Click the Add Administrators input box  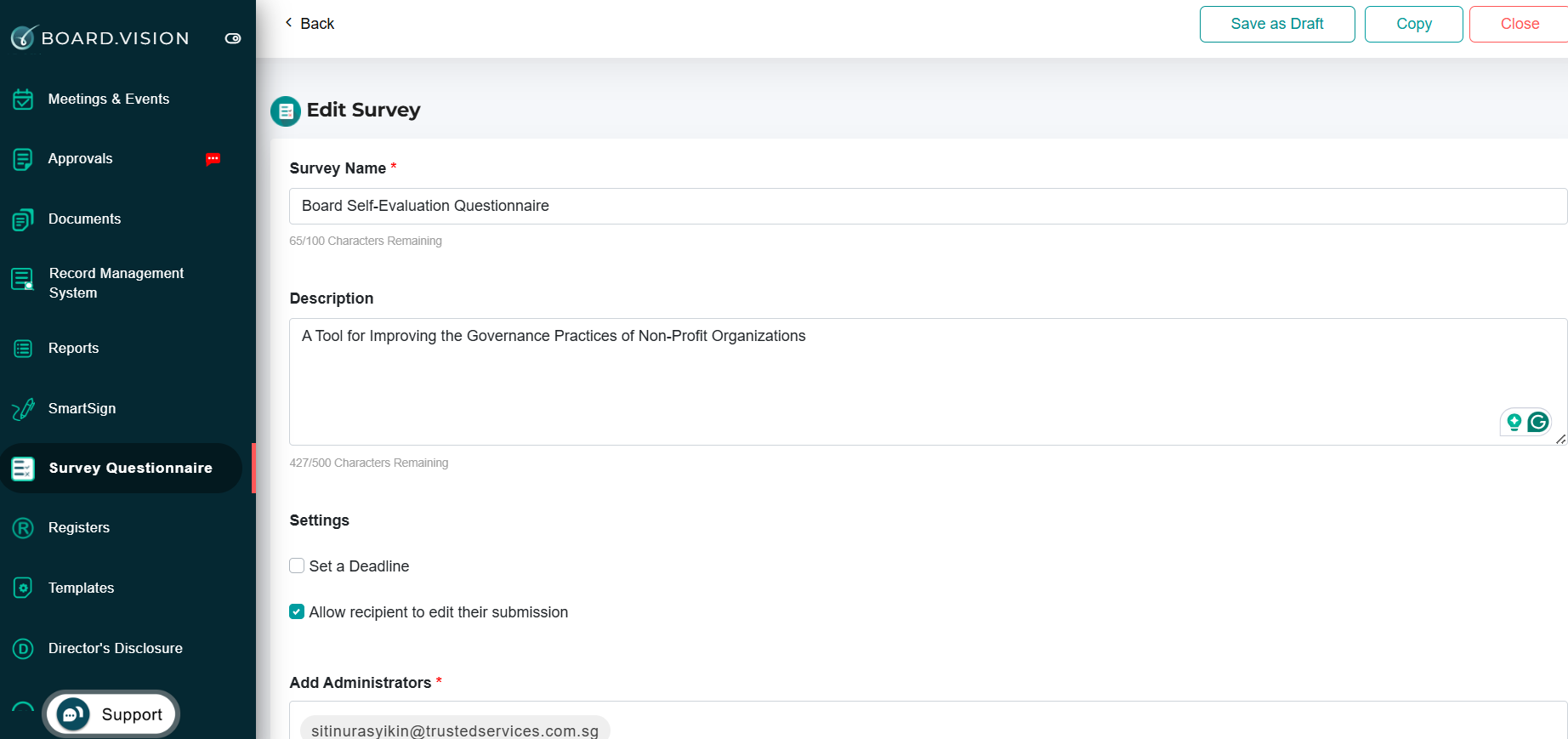pos(928,720)
